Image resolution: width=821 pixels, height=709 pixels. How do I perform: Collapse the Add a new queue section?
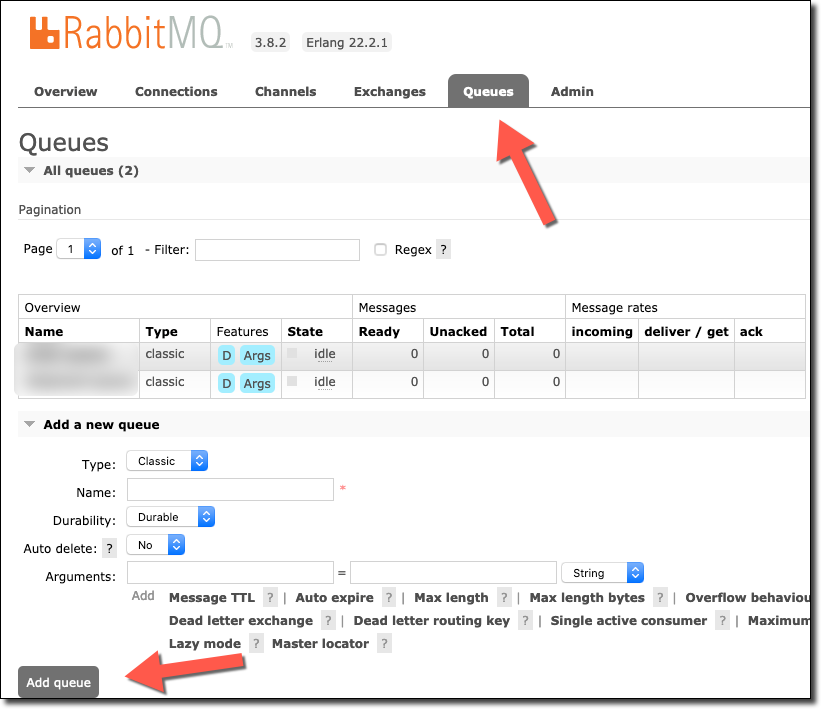tap(101, 425)
